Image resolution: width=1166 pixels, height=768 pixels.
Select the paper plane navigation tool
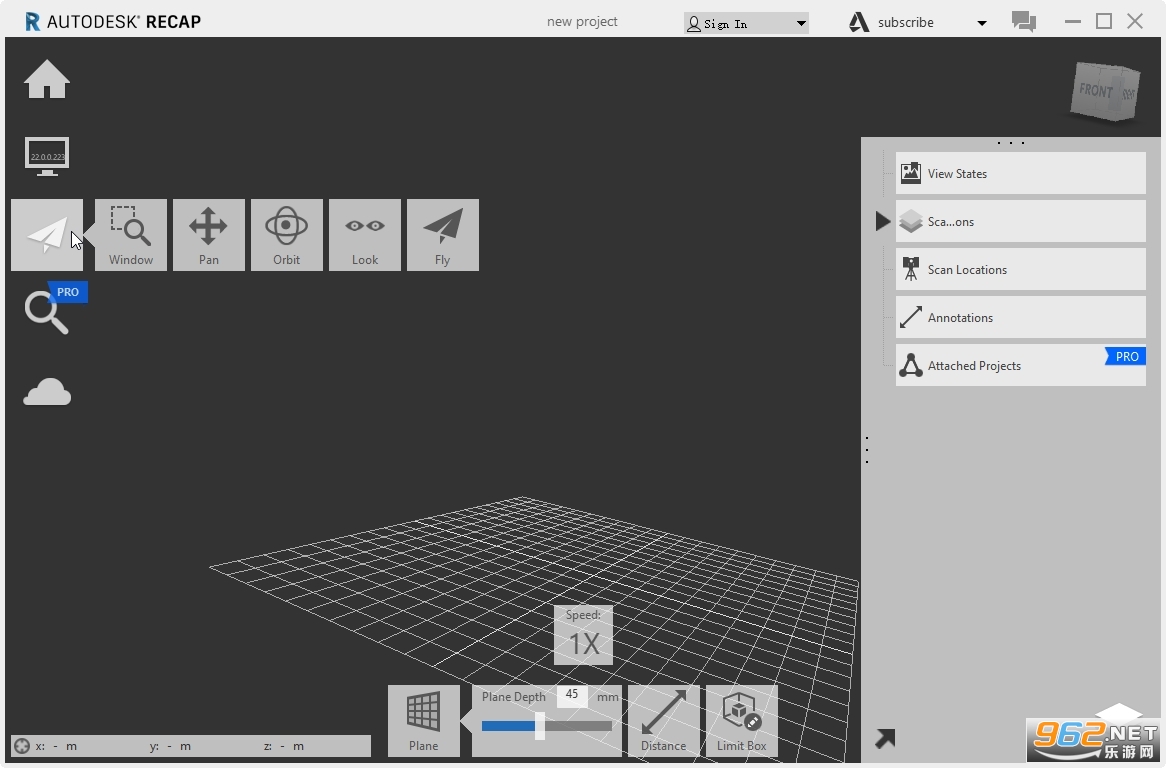(47, 235)
